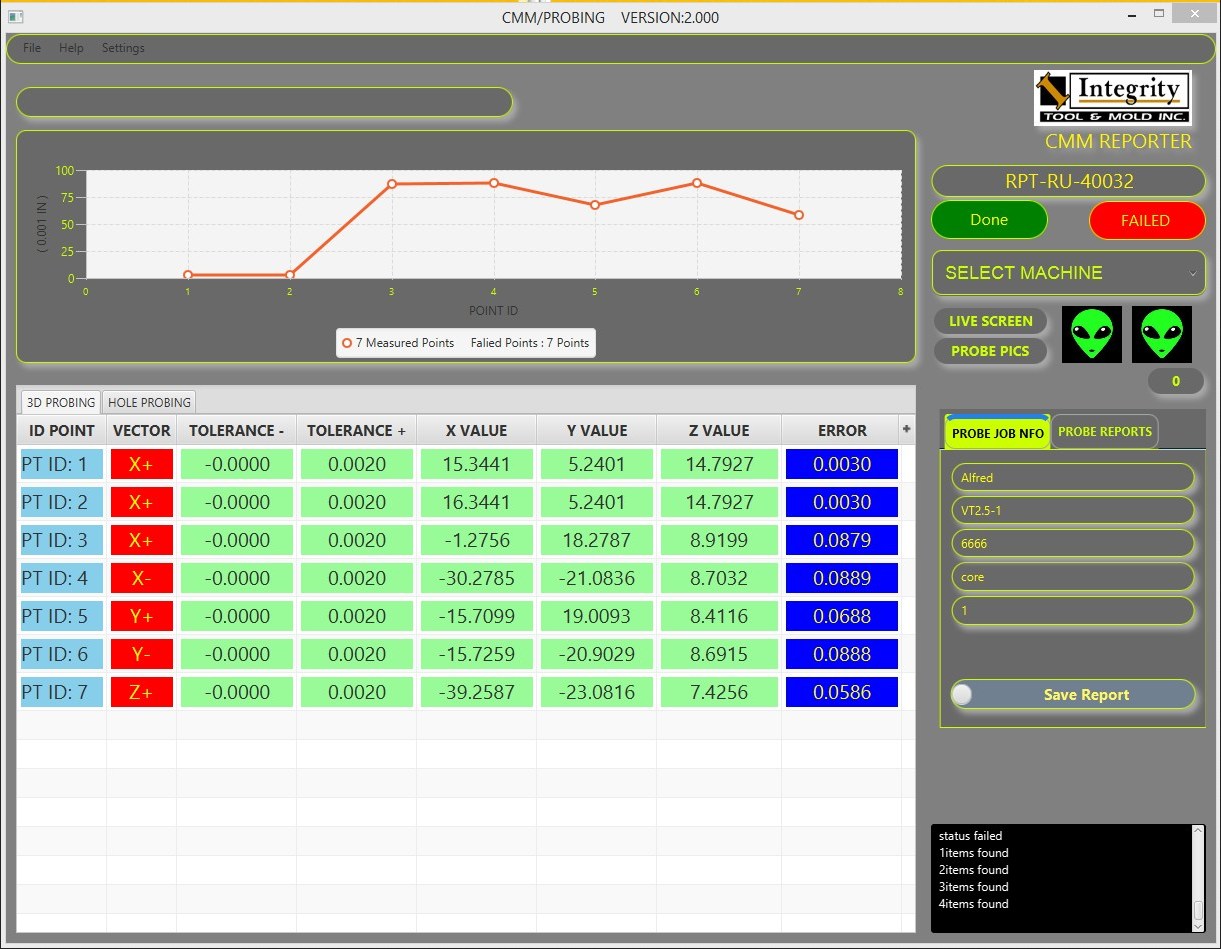Click the chart data point at point 7
Image resolution: width=1221 pixels, height=949 pixels.
click(x=799, y=215)
